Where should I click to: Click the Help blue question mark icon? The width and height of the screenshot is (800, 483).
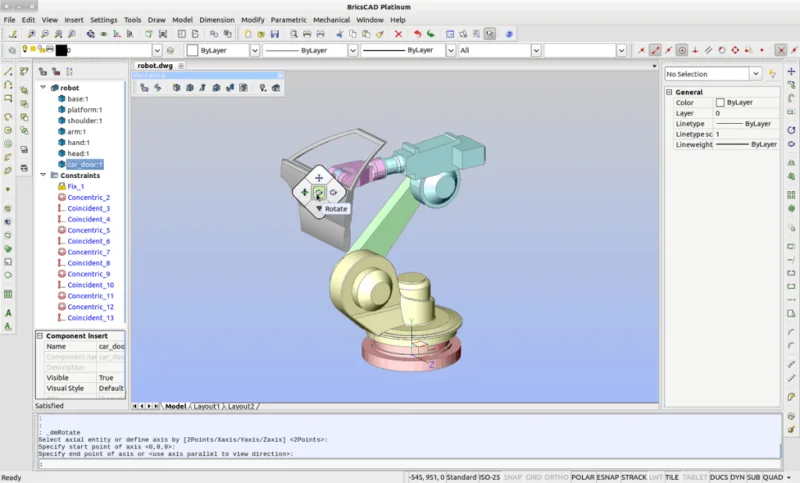[509, 34]
